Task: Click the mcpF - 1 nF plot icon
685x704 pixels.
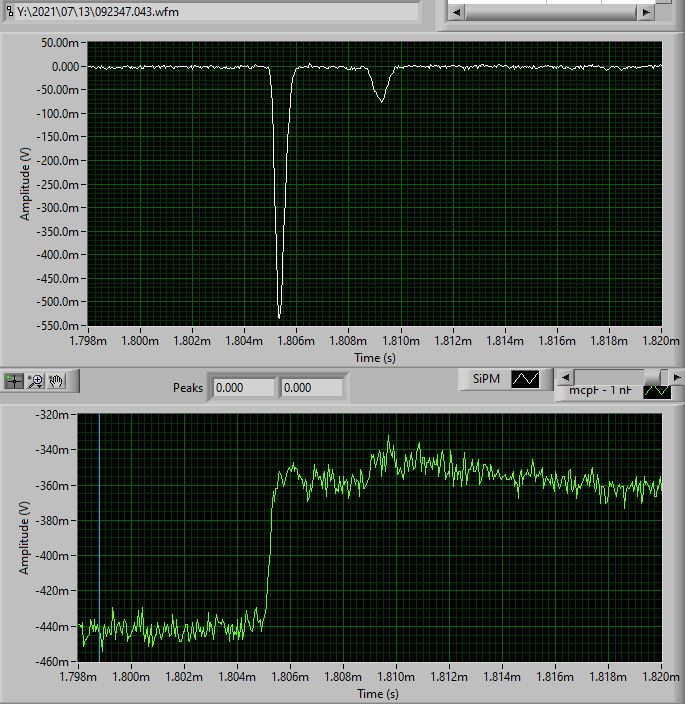Action: [x=657, y=392]
